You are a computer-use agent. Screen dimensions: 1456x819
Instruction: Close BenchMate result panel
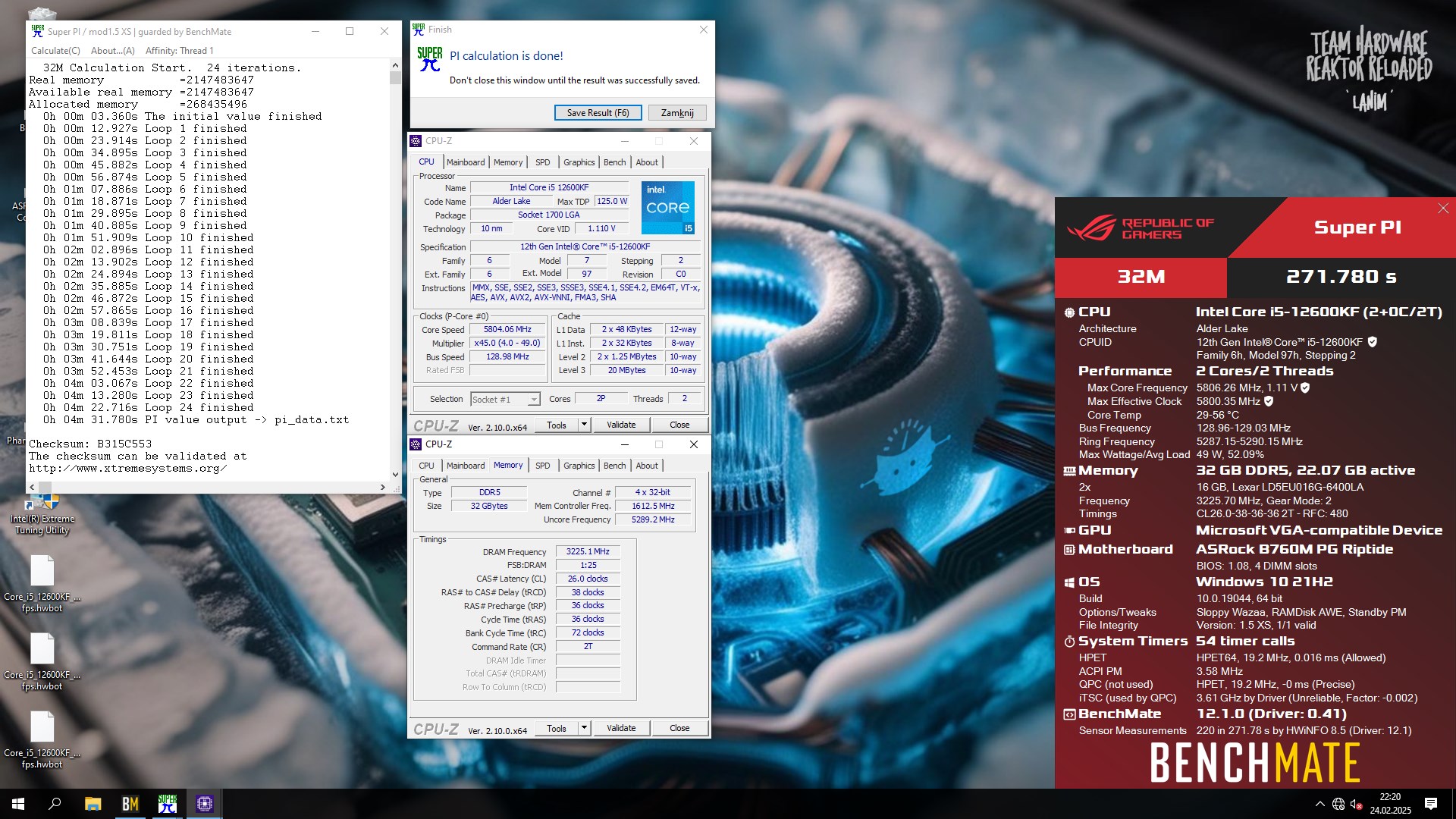click(x=1443, y=208)
